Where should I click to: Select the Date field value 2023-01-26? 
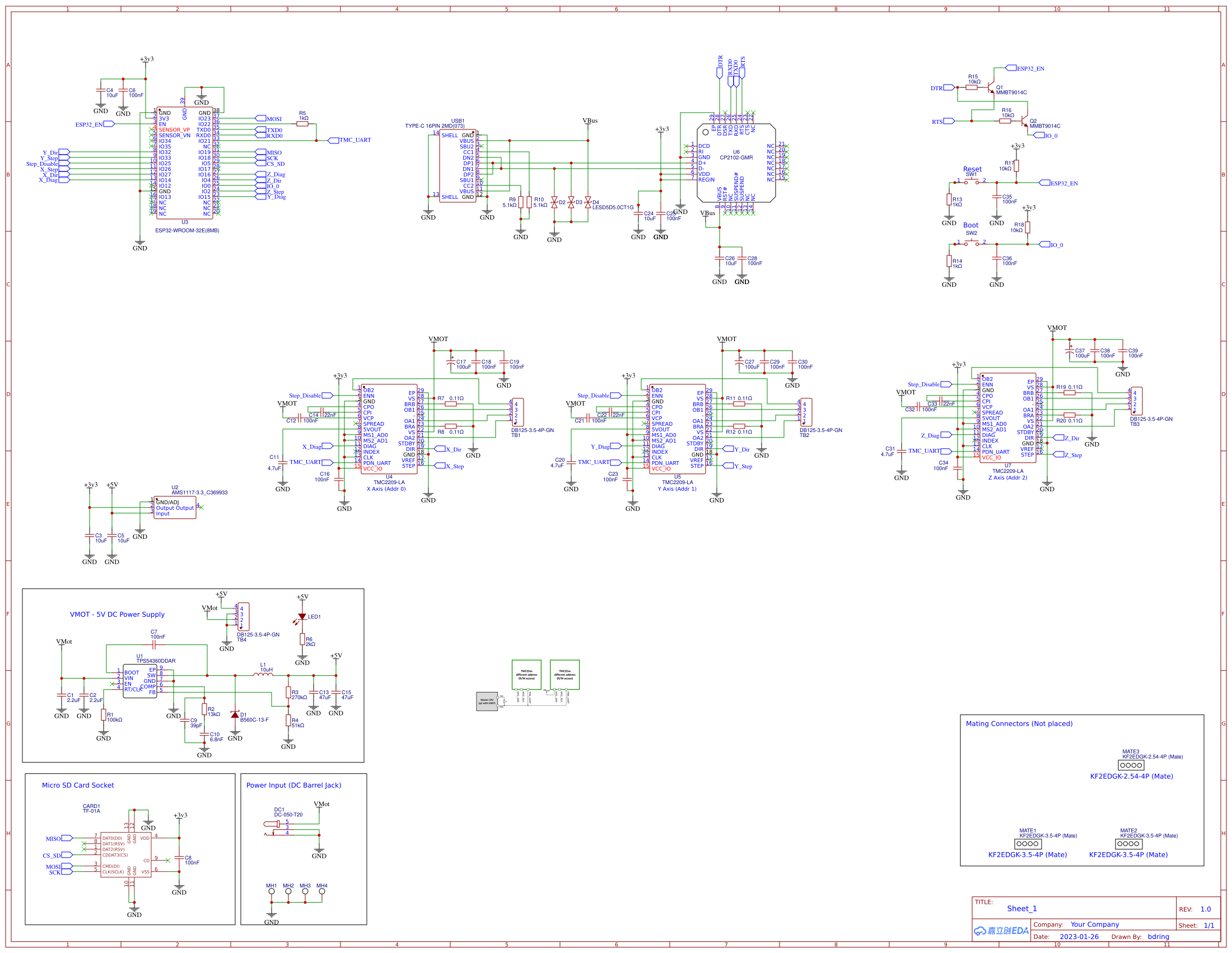coord(1080,937)
